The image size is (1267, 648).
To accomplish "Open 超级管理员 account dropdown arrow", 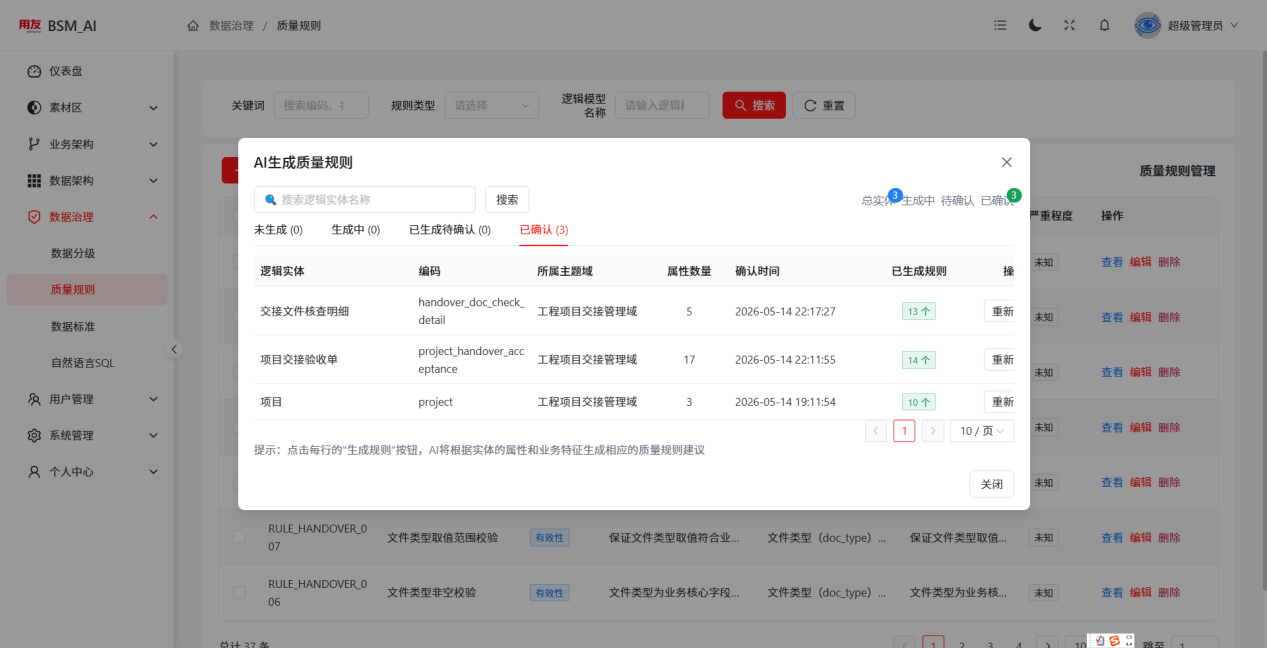I will click(x=1234, y=25).
